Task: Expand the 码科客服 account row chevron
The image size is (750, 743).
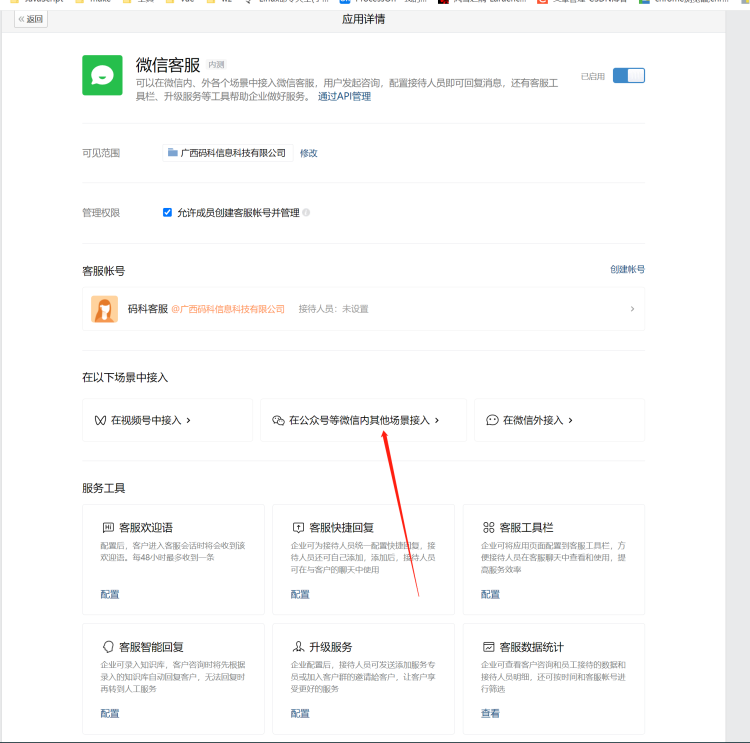Action: click(x=632, y=309)
